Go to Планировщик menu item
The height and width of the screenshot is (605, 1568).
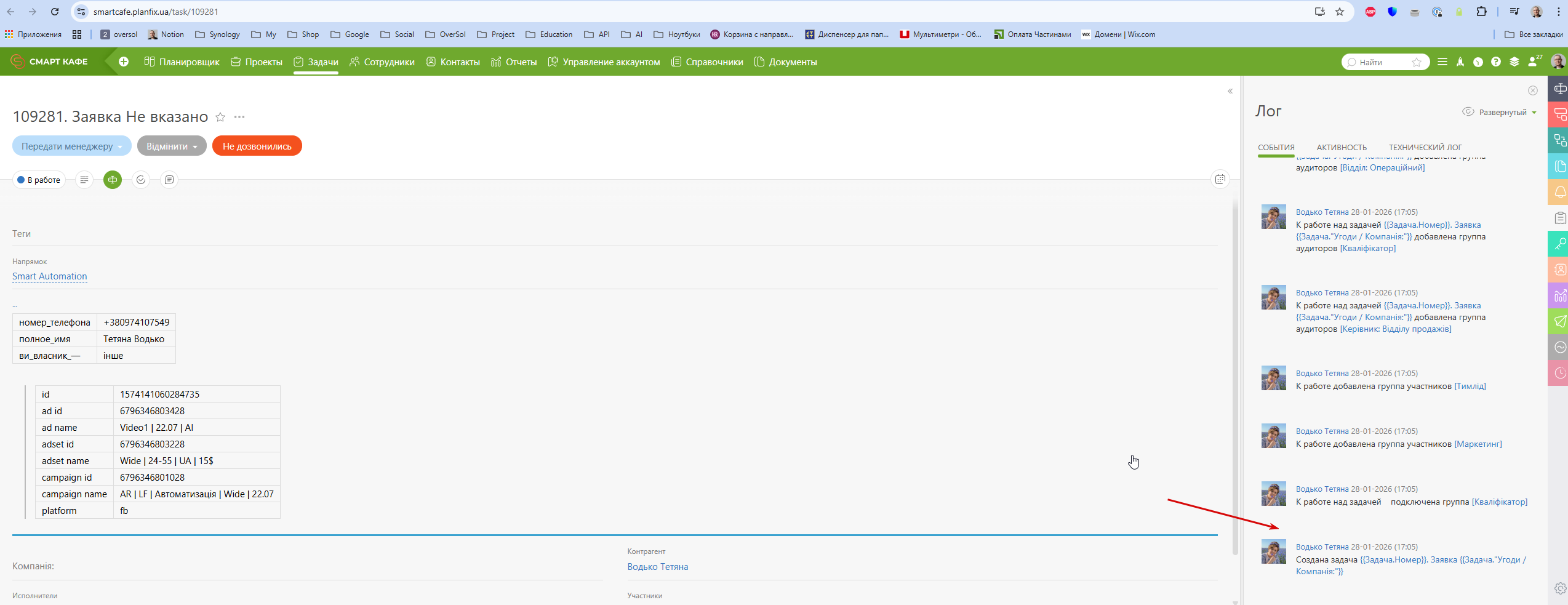182,62
